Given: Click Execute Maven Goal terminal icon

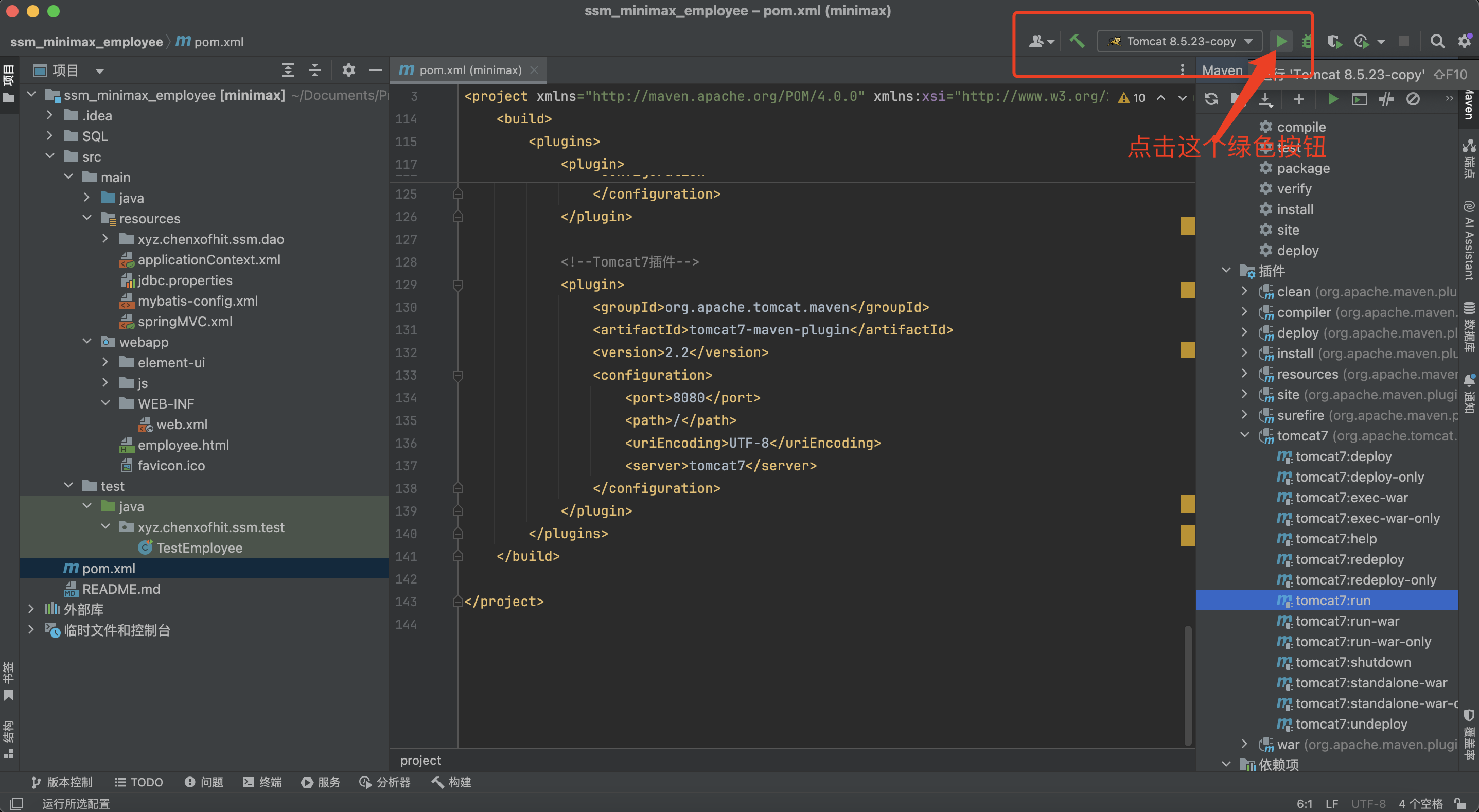Looking at the screenshot, I should pos(1359,99).
